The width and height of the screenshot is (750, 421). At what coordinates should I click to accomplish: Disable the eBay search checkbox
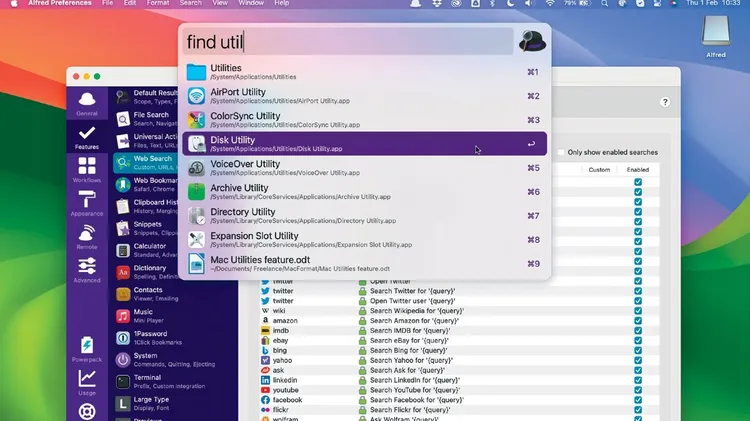tap(638, 340)
